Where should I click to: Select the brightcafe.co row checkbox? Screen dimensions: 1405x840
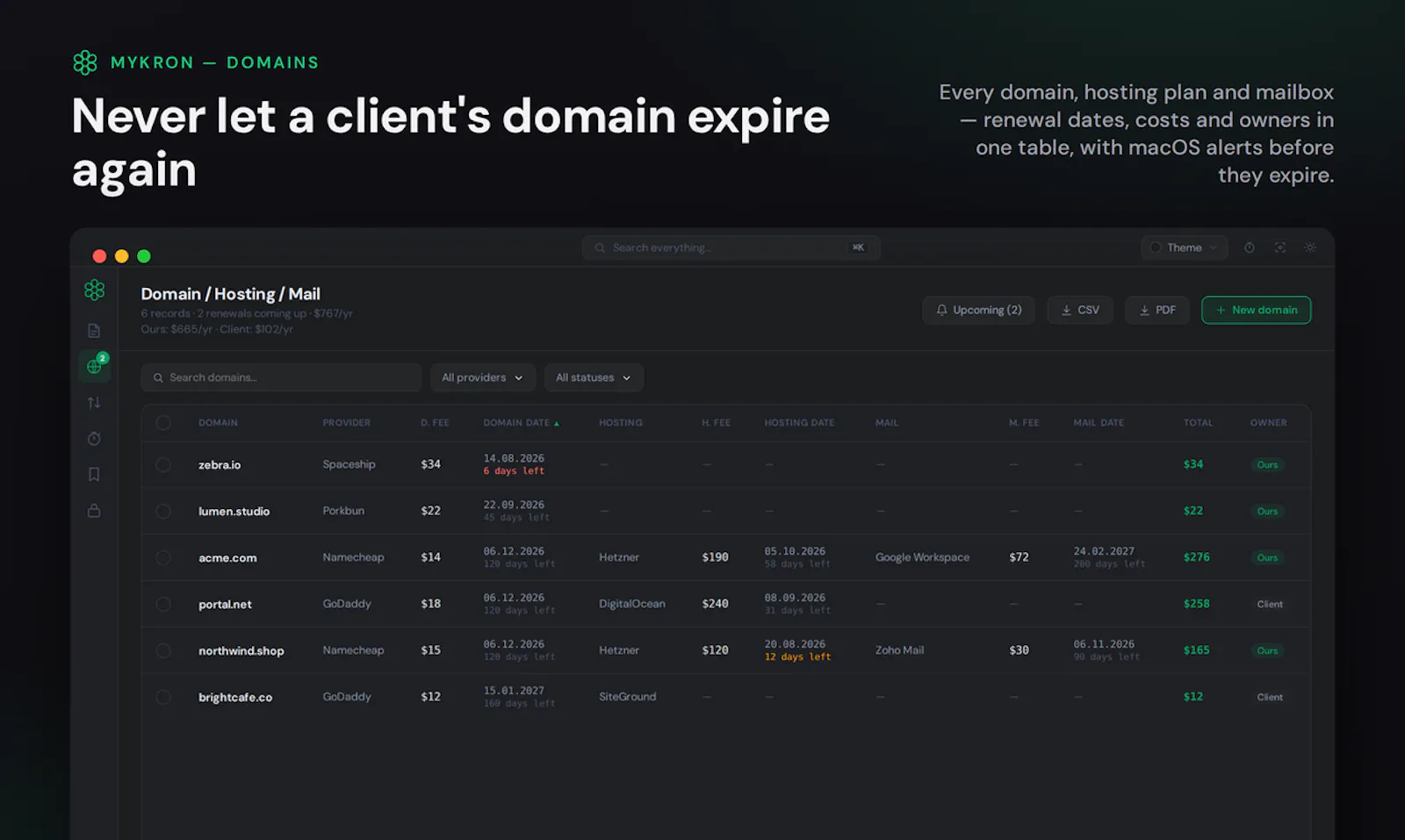(163, 697)
